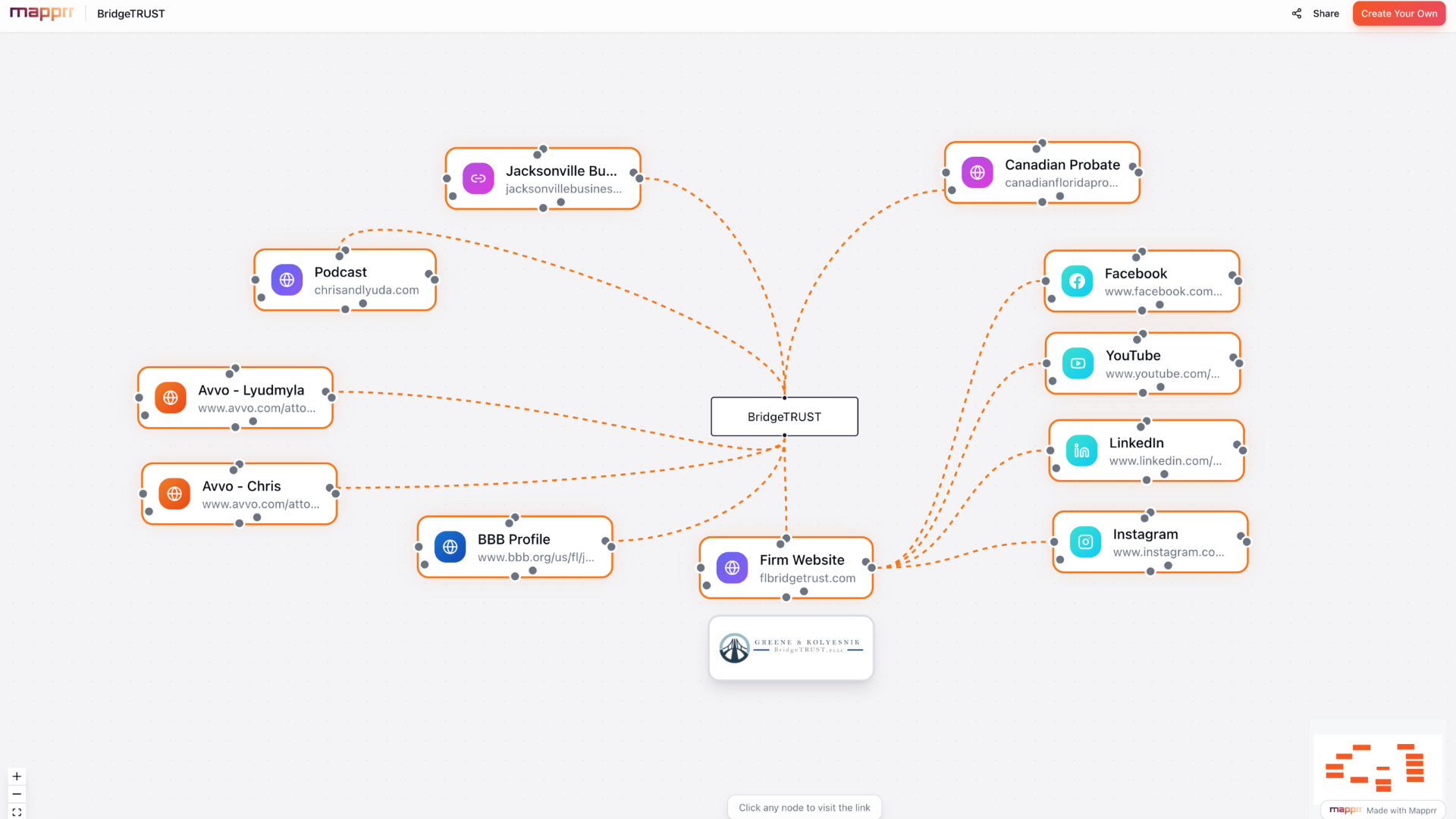Click the www.linkedin.com/... URL text
Image resolution: width=1456 pixels, height=819 pixels.
pyautogui.click(x=1166, y=461)
